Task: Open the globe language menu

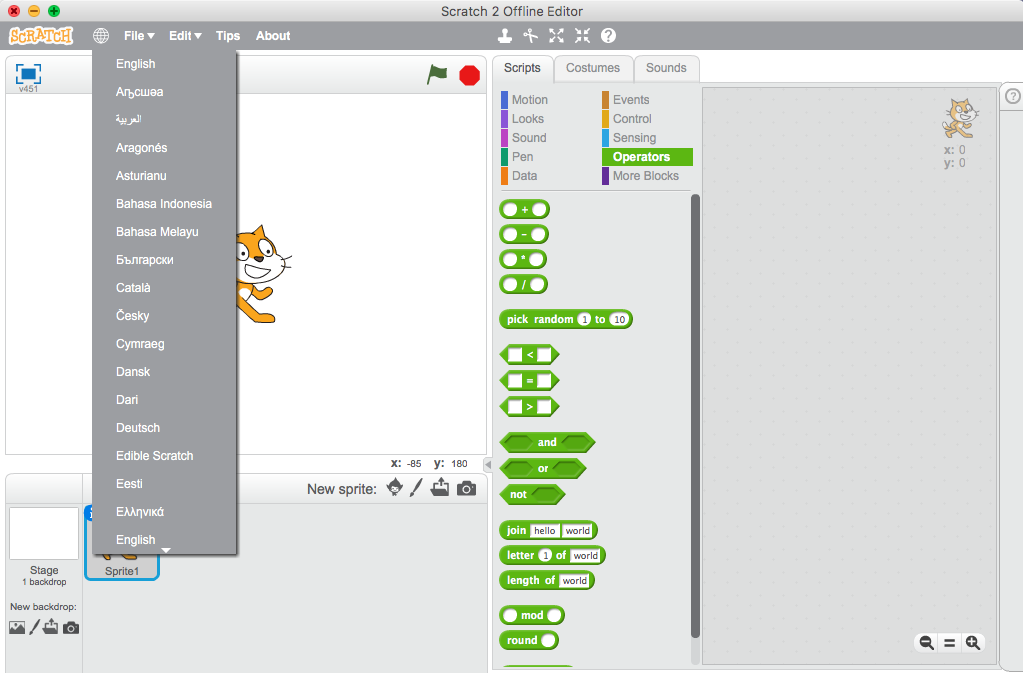Action: [100, 36]
